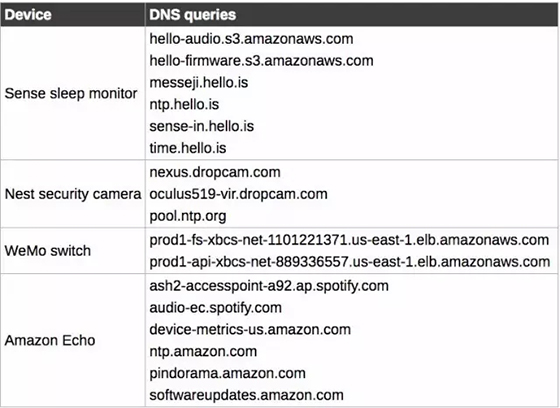Image resolution: width=560 pixels, height=408 pixels.
Task: Click the time.hello.is entry
Action: 188,148
